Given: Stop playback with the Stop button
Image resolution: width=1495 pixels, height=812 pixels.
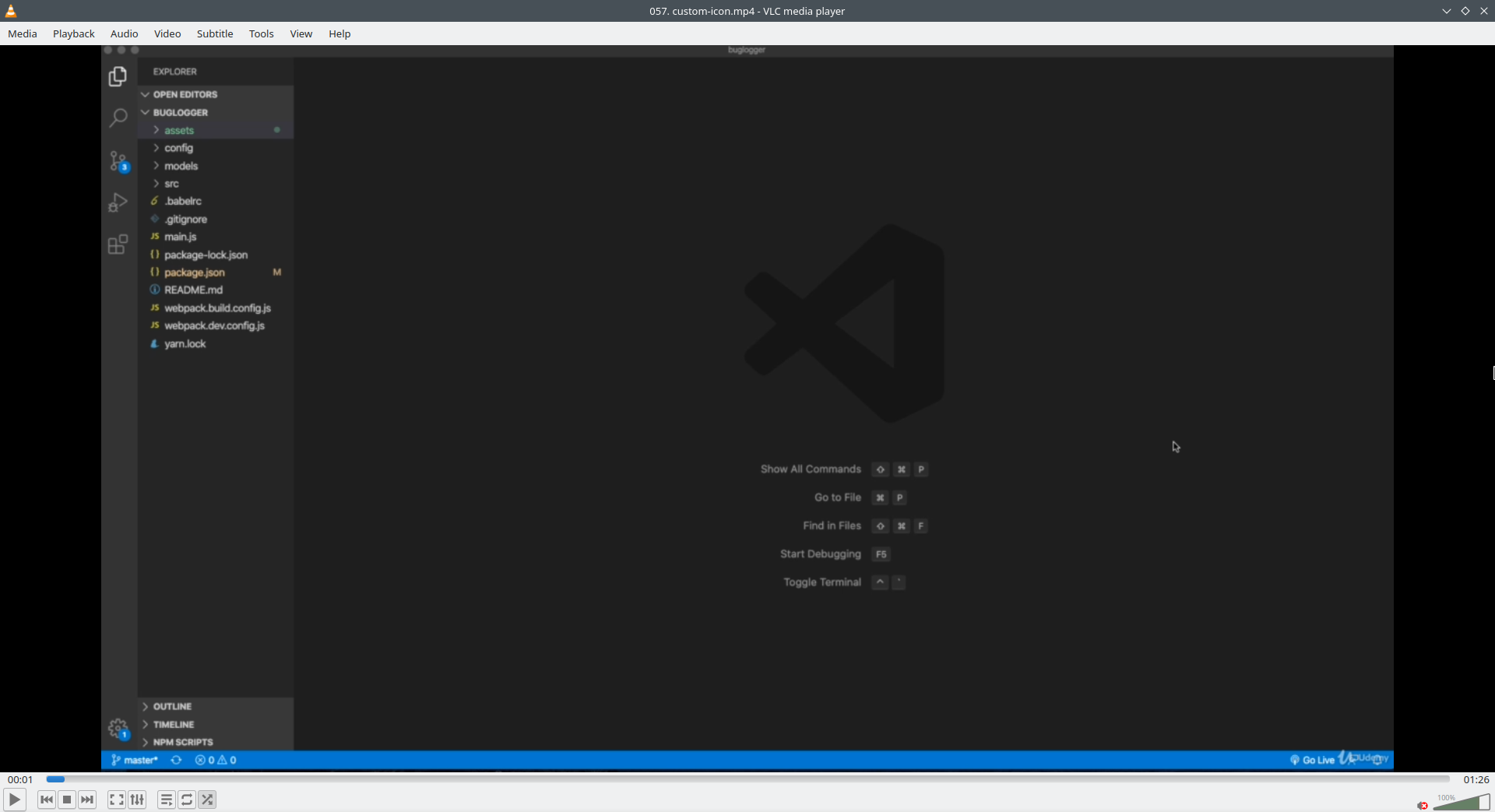Looking at the screenshot, I should click(67, 800).
